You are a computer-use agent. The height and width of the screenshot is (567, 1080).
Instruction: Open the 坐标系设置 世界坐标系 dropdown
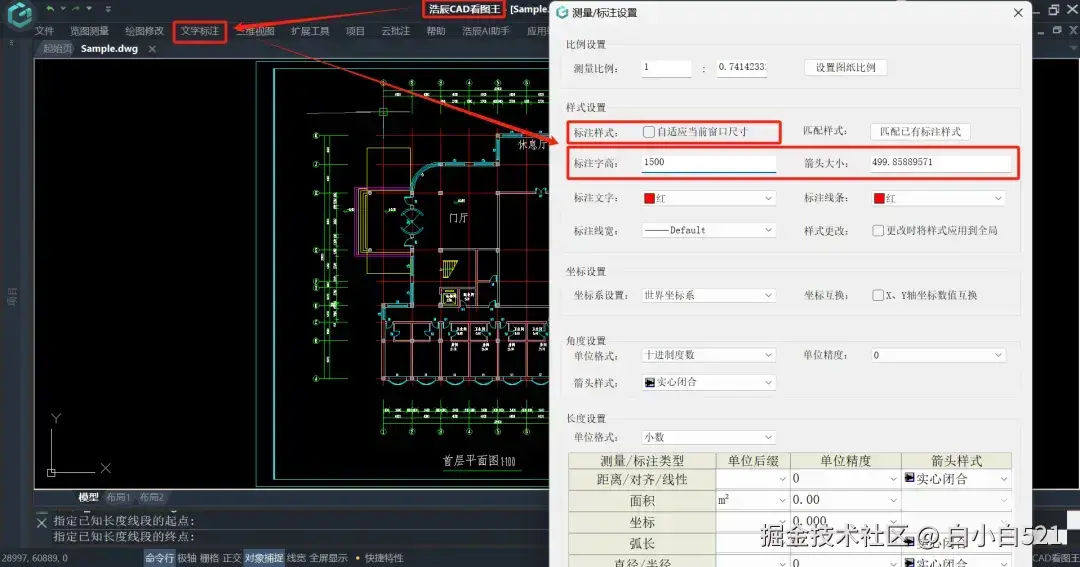(709, 295)
